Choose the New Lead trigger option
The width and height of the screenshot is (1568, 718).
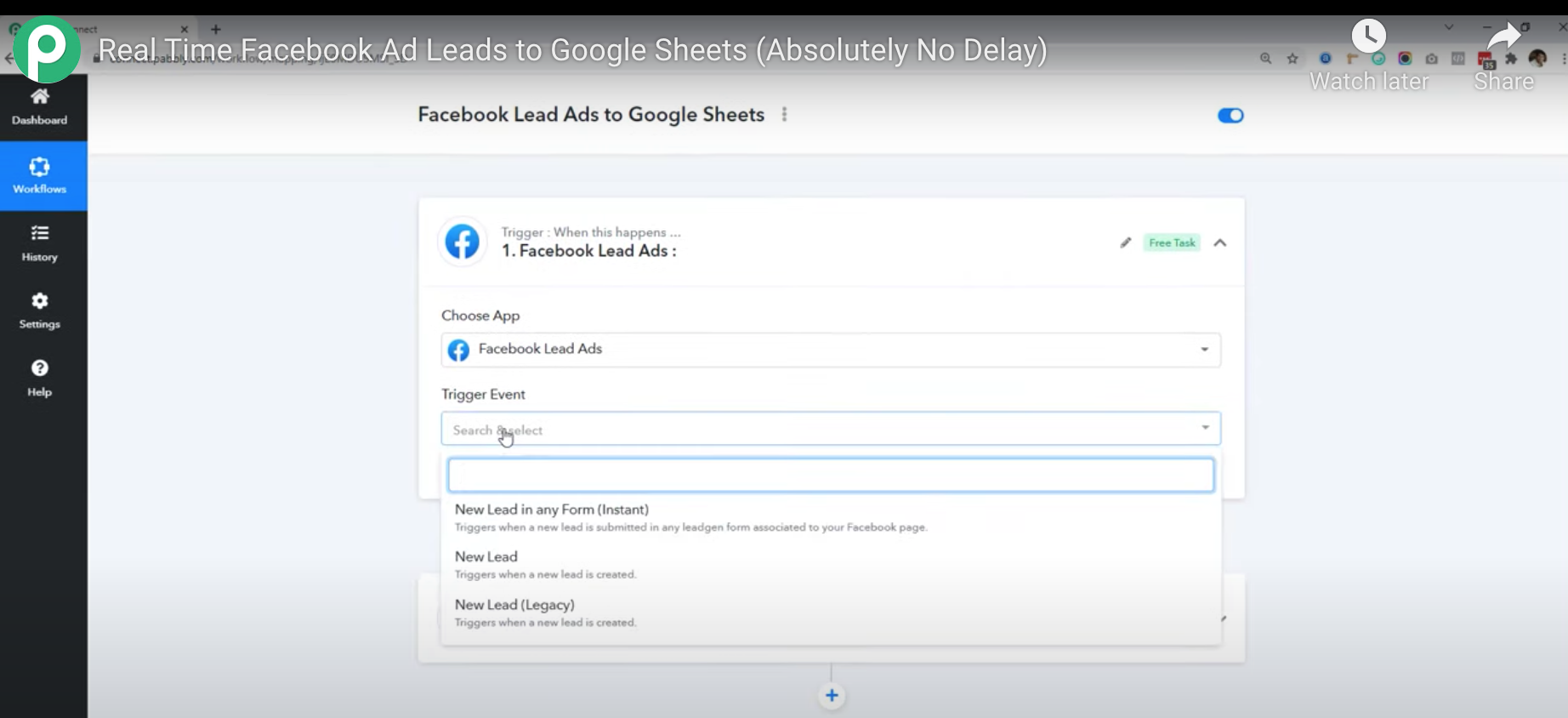pos(486,557)
